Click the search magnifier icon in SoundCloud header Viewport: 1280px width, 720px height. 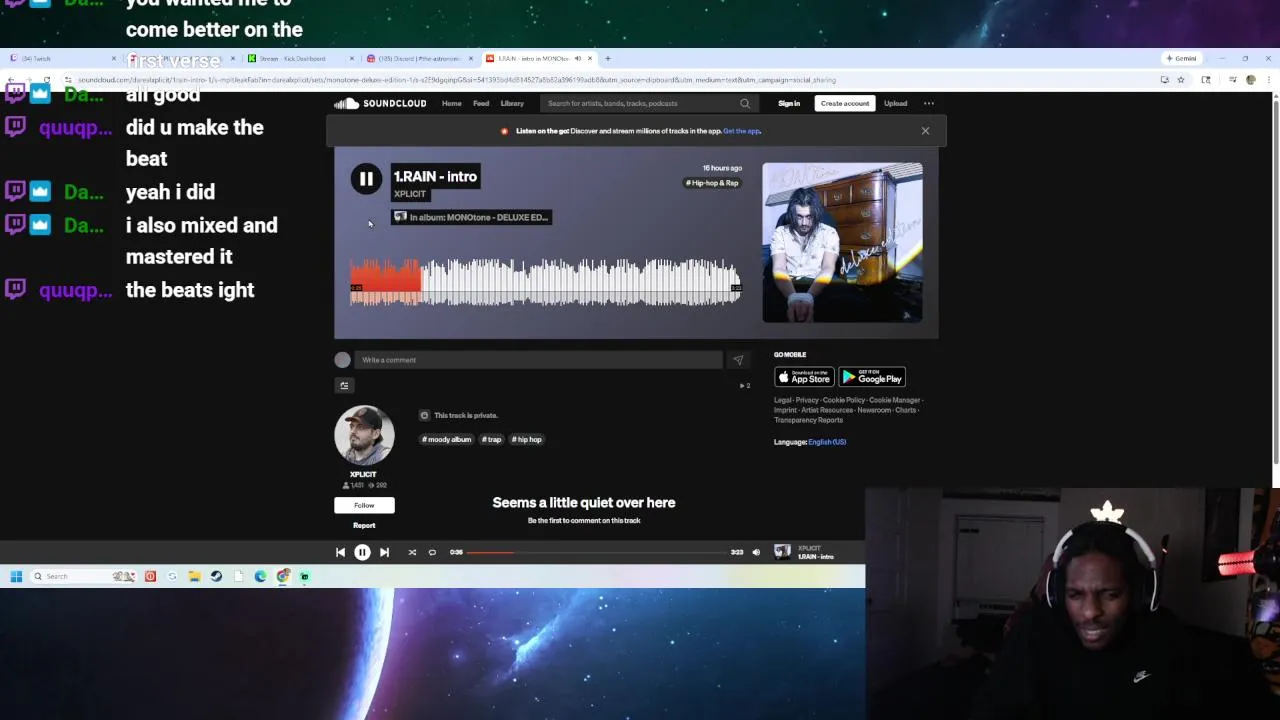744,103
